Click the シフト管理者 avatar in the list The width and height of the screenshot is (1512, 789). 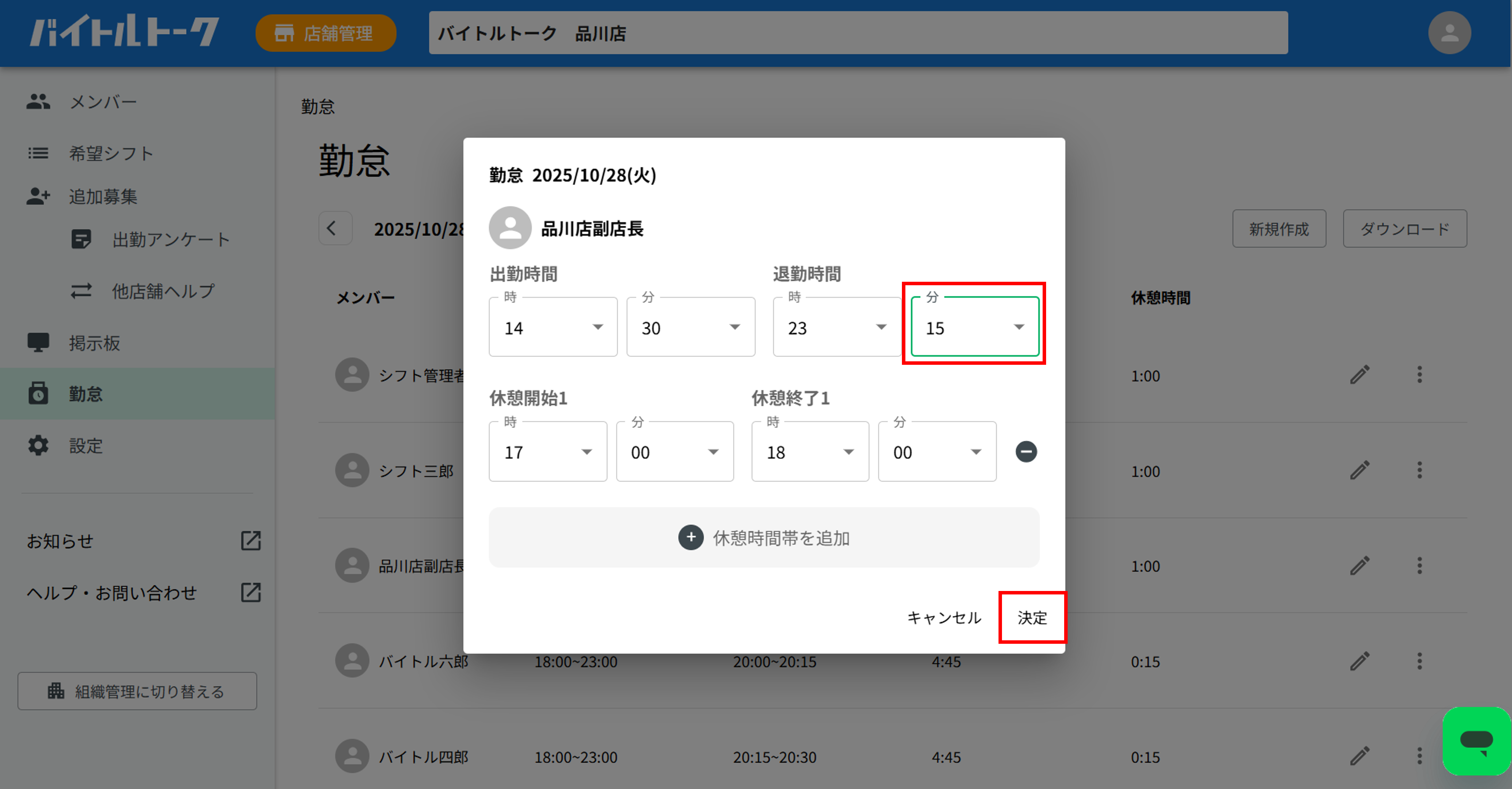click(352, 375)
